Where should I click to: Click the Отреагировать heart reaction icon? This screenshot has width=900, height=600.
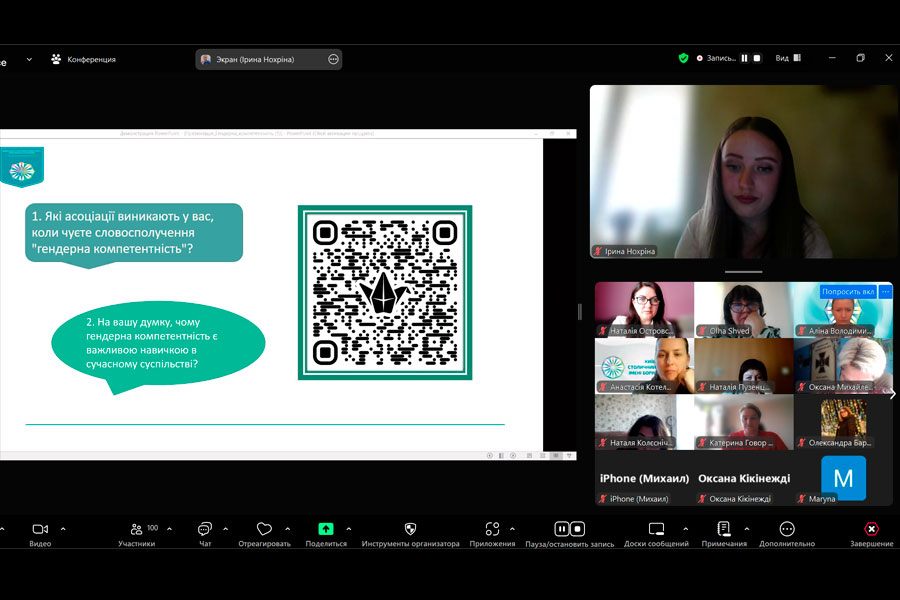coord(264,529)
